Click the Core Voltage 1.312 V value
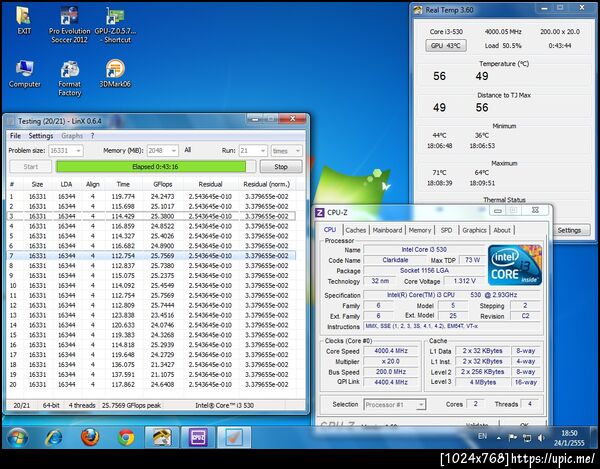 (x=464, y=281)
